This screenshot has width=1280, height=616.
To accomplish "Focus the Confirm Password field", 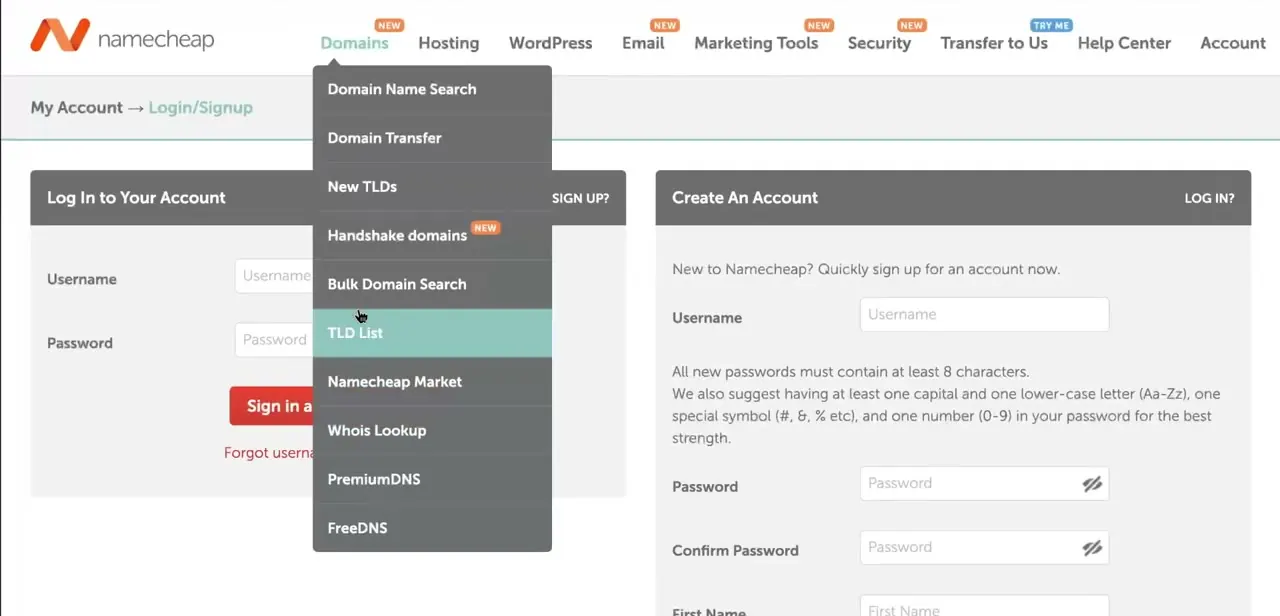I will coord(984,548).
